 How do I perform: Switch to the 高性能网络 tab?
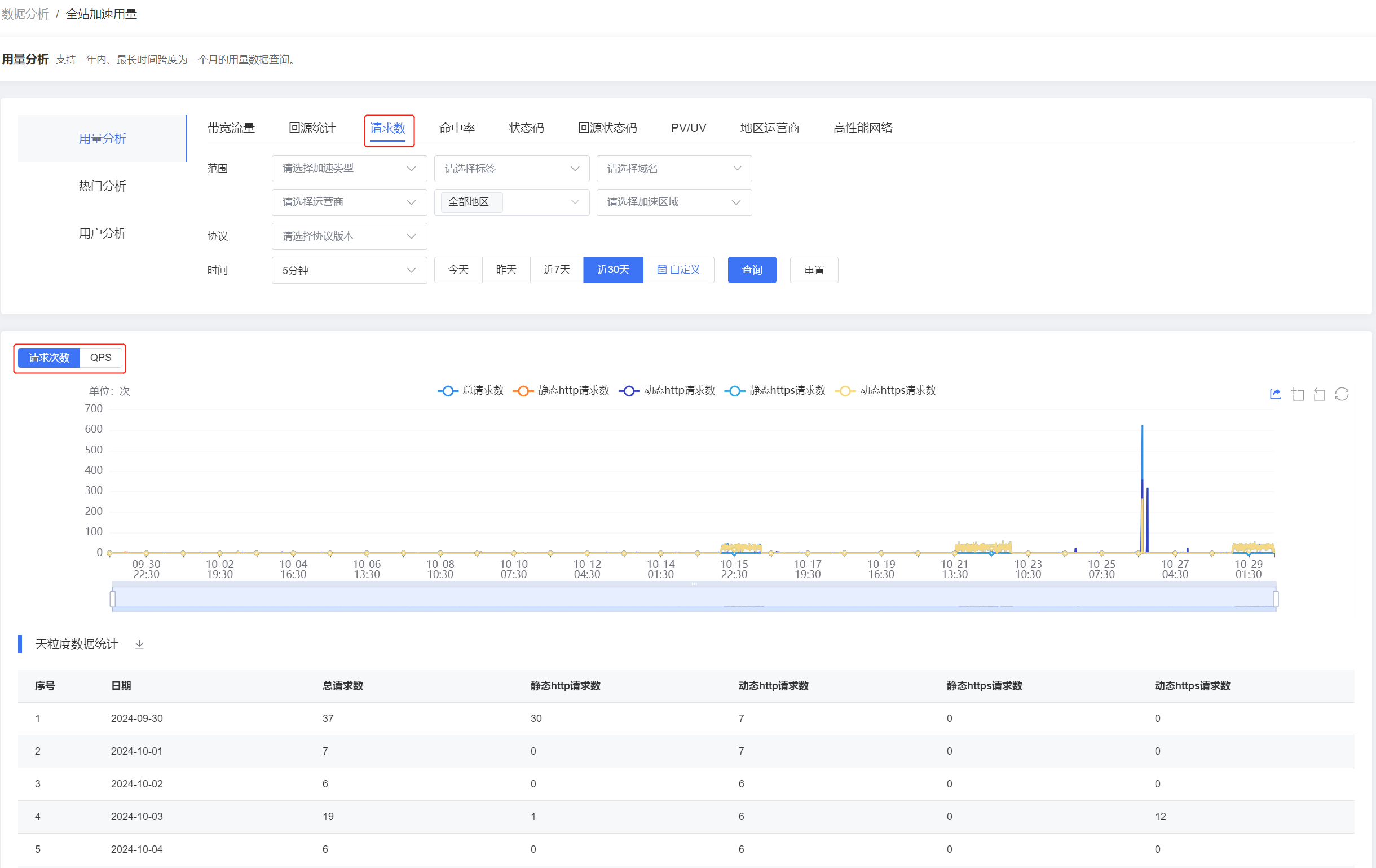tap(863, 128)
